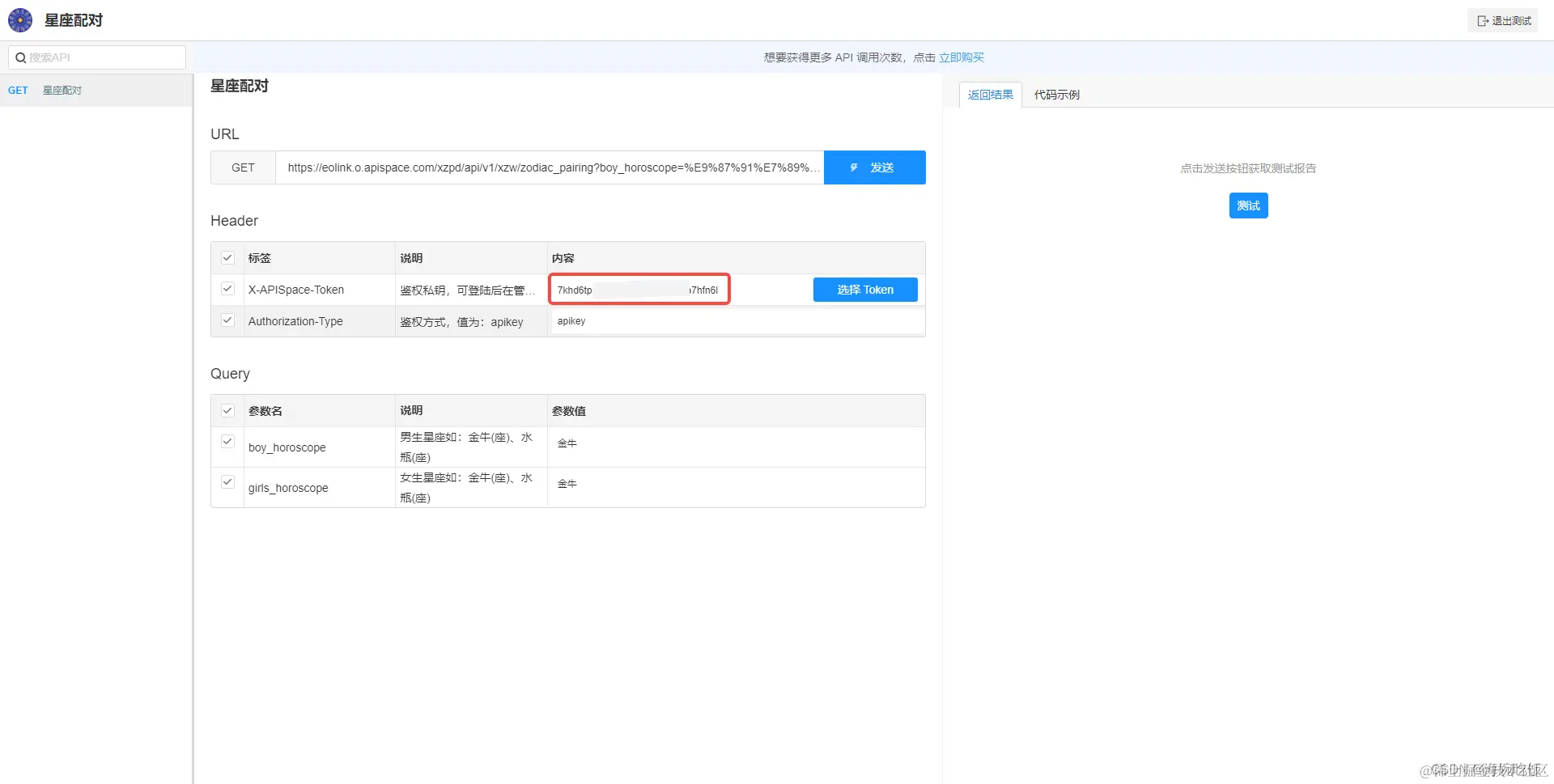Switch to the 代码示例 tab
Viewport: 1554px width, 784px height.
click(x=1056, y=95)
